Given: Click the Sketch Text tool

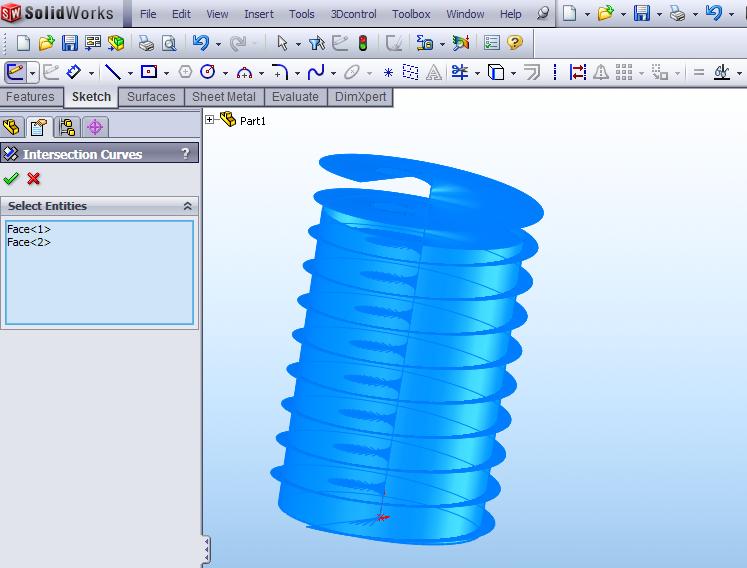Looking at the screenshot, I should coord(434,72).
